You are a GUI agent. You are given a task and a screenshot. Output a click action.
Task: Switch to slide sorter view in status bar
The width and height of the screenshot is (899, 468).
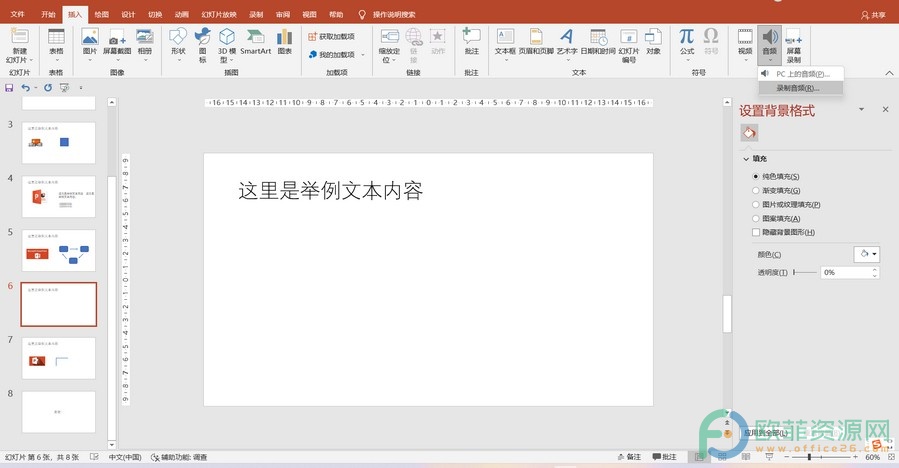coord(722,457)
